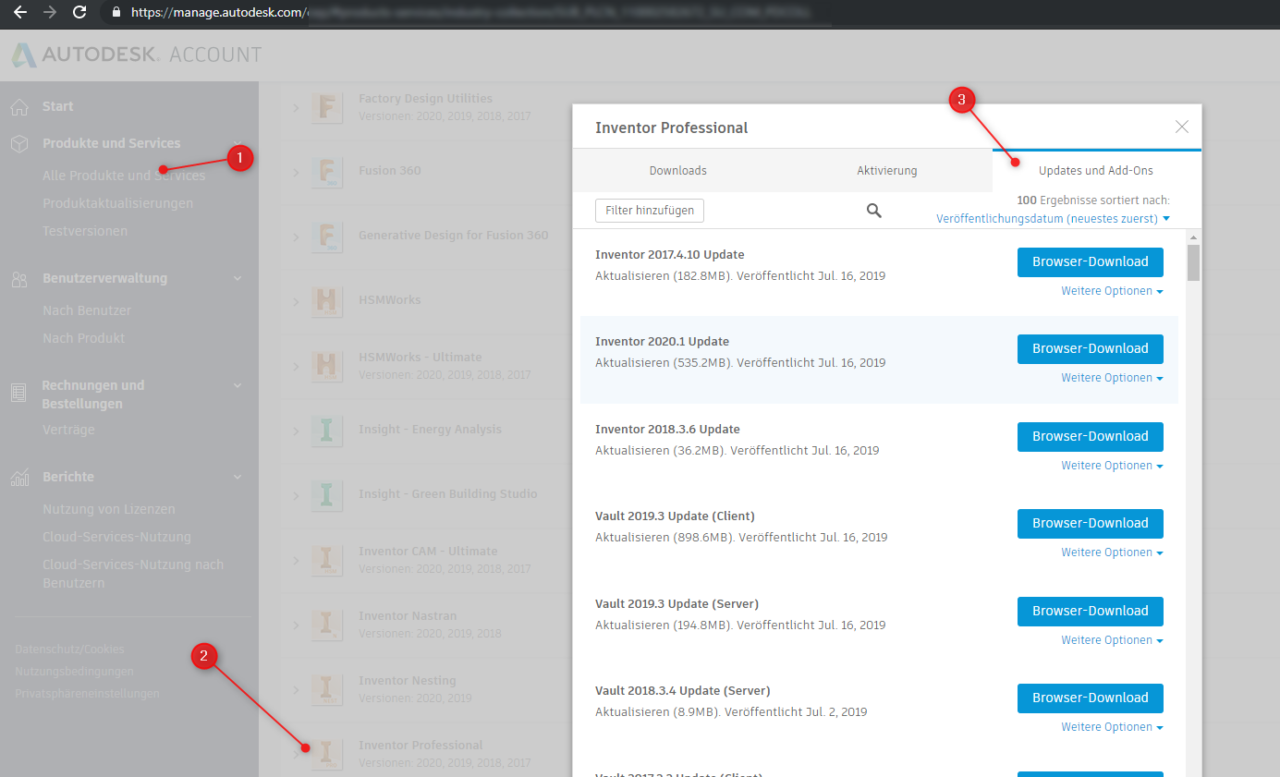Click the Berichte chart icon
The image size is (1280, 777).
tap(19, 478)
